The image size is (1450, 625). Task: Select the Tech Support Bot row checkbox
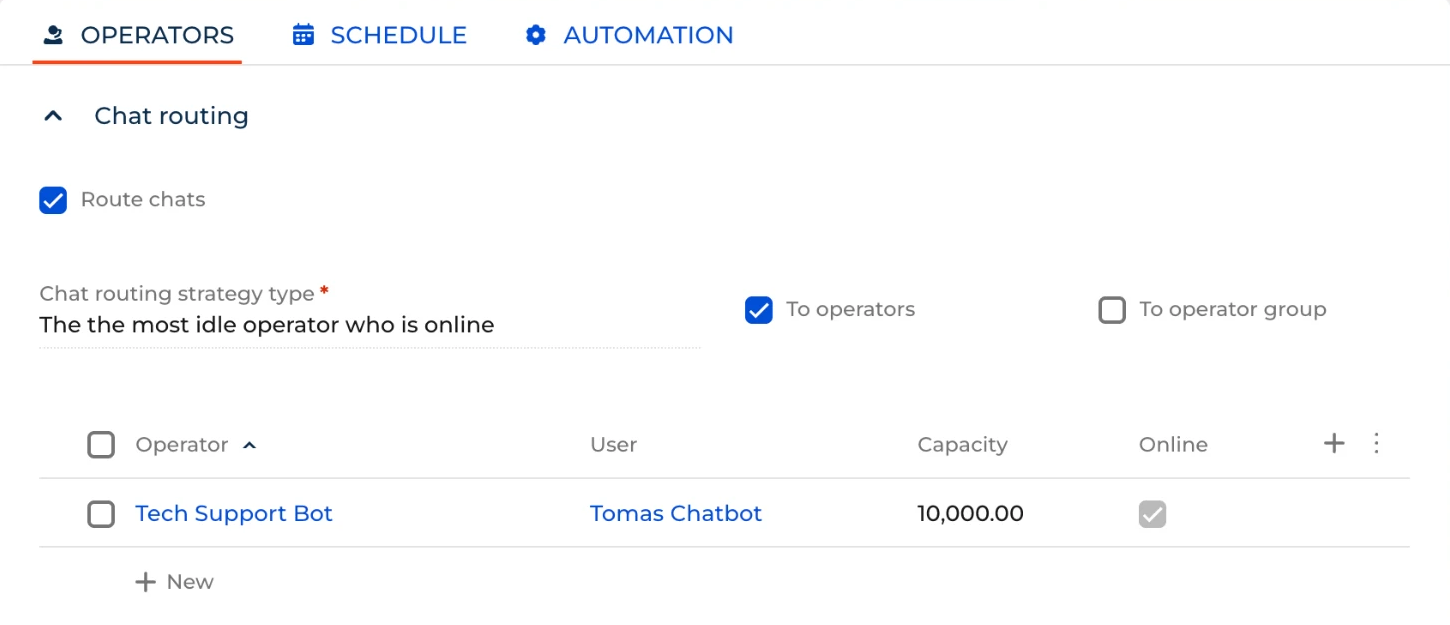point(101,514)
